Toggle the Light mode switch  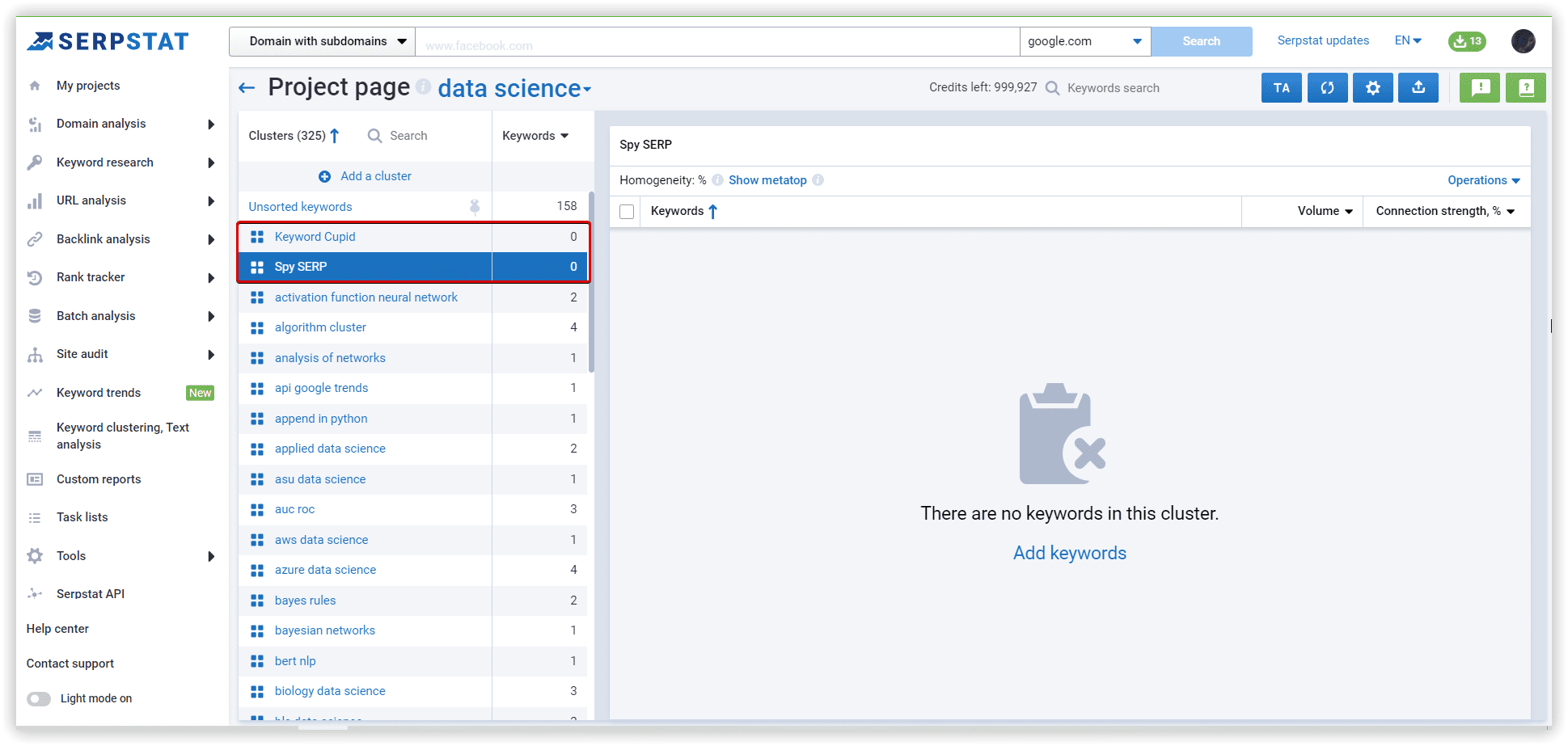click(39, 698)
